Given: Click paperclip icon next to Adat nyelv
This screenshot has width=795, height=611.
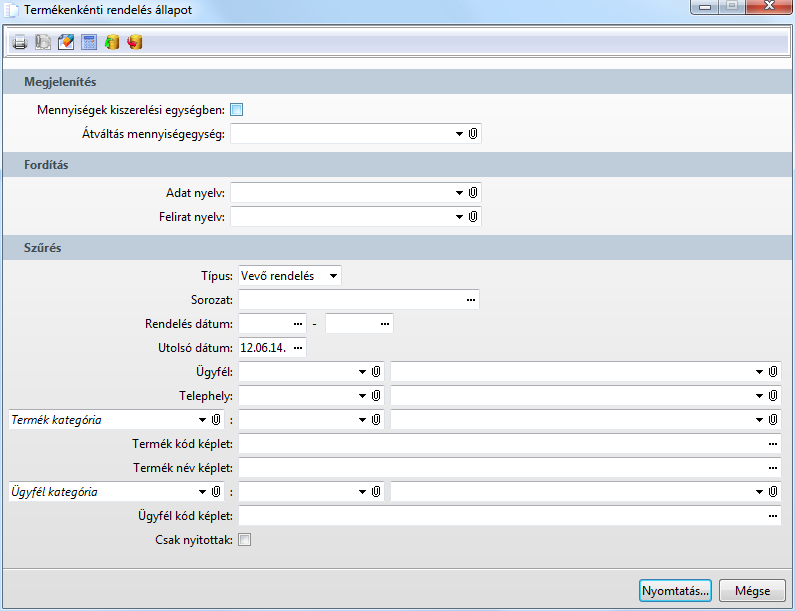Looking at the screenshot, I should click(473, 192).
